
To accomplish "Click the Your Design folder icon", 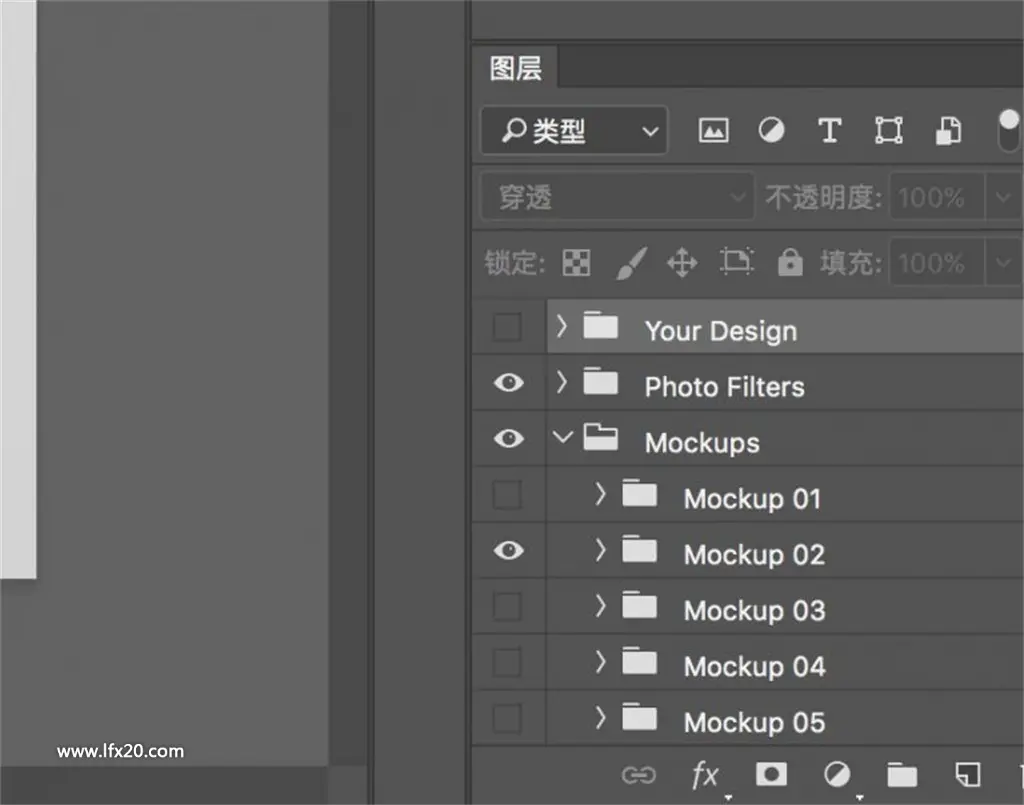I will (x=600, y=324).
